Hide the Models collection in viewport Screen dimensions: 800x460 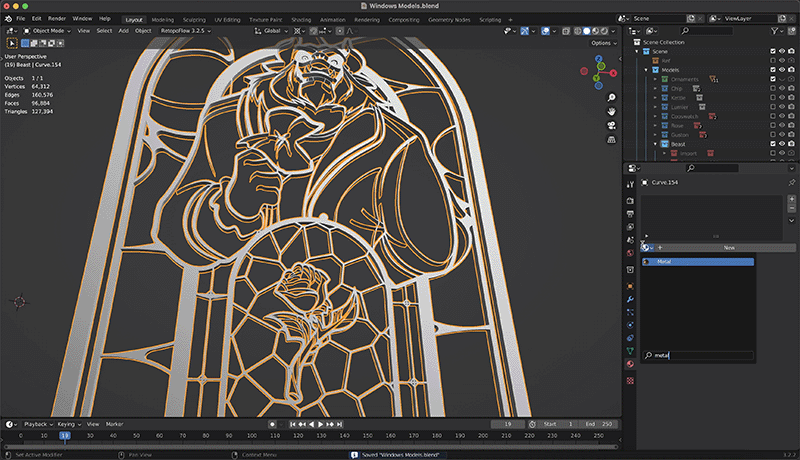tap(782, 70)
